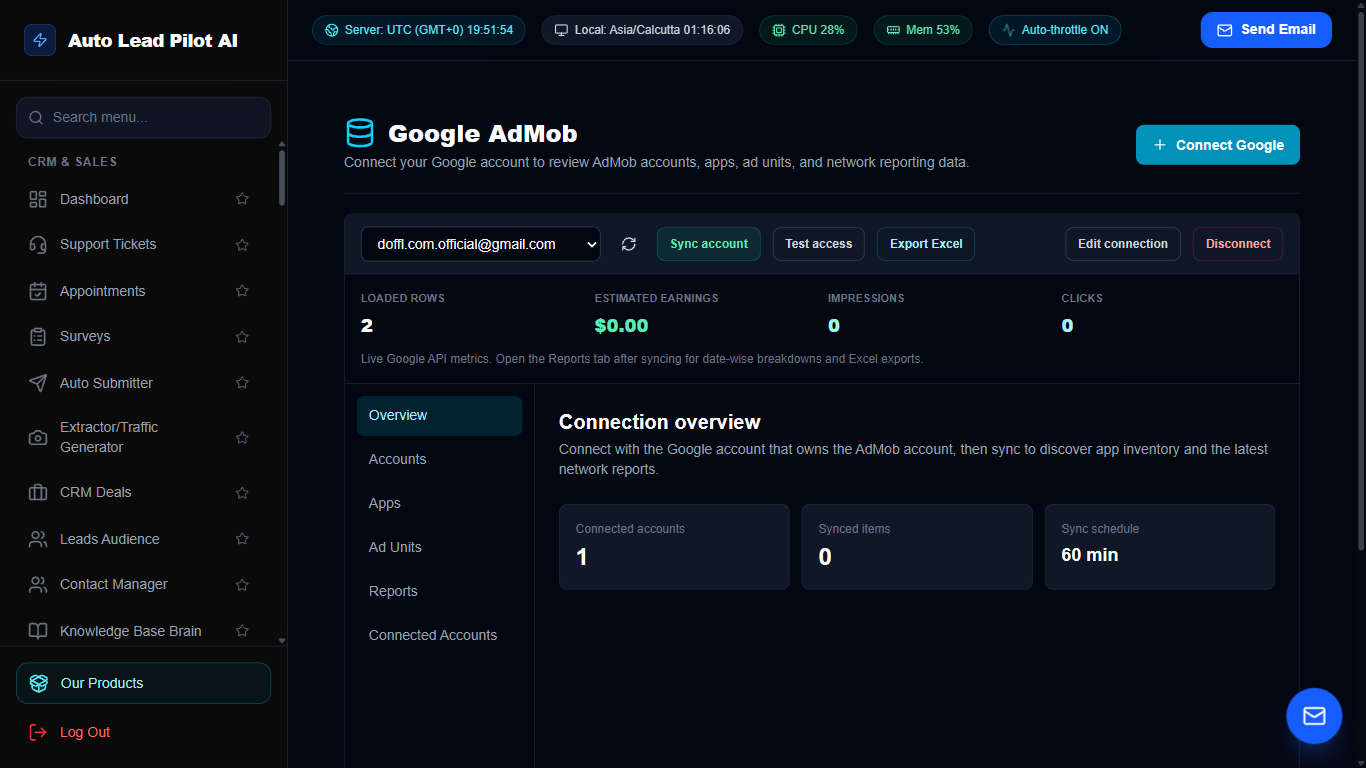Click the Test access button
This screenshot has width=1366, height=768.
(819, 244)
